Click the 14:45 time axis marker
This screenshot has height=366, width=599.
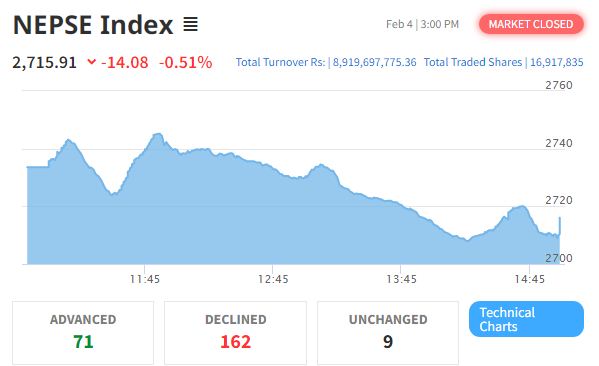pyautogui.click(x=529, y=279)
